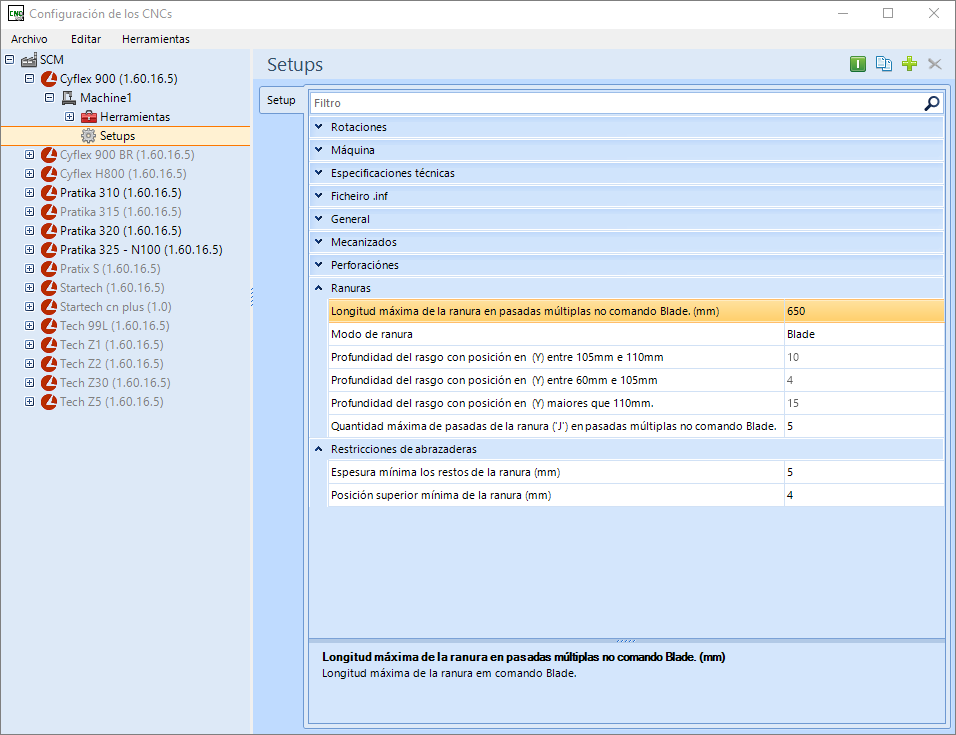956x735 pixels.
Task: Click value 5 of Quantidad máxima de pasadas
Action: coord(864,426)
